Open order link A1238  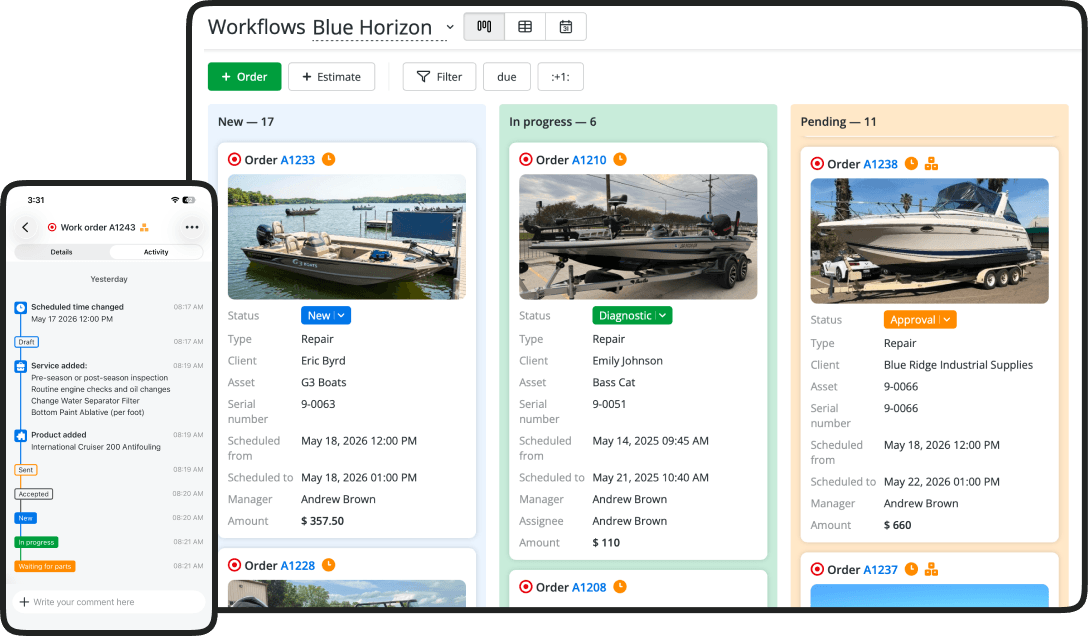coord(881,165)
